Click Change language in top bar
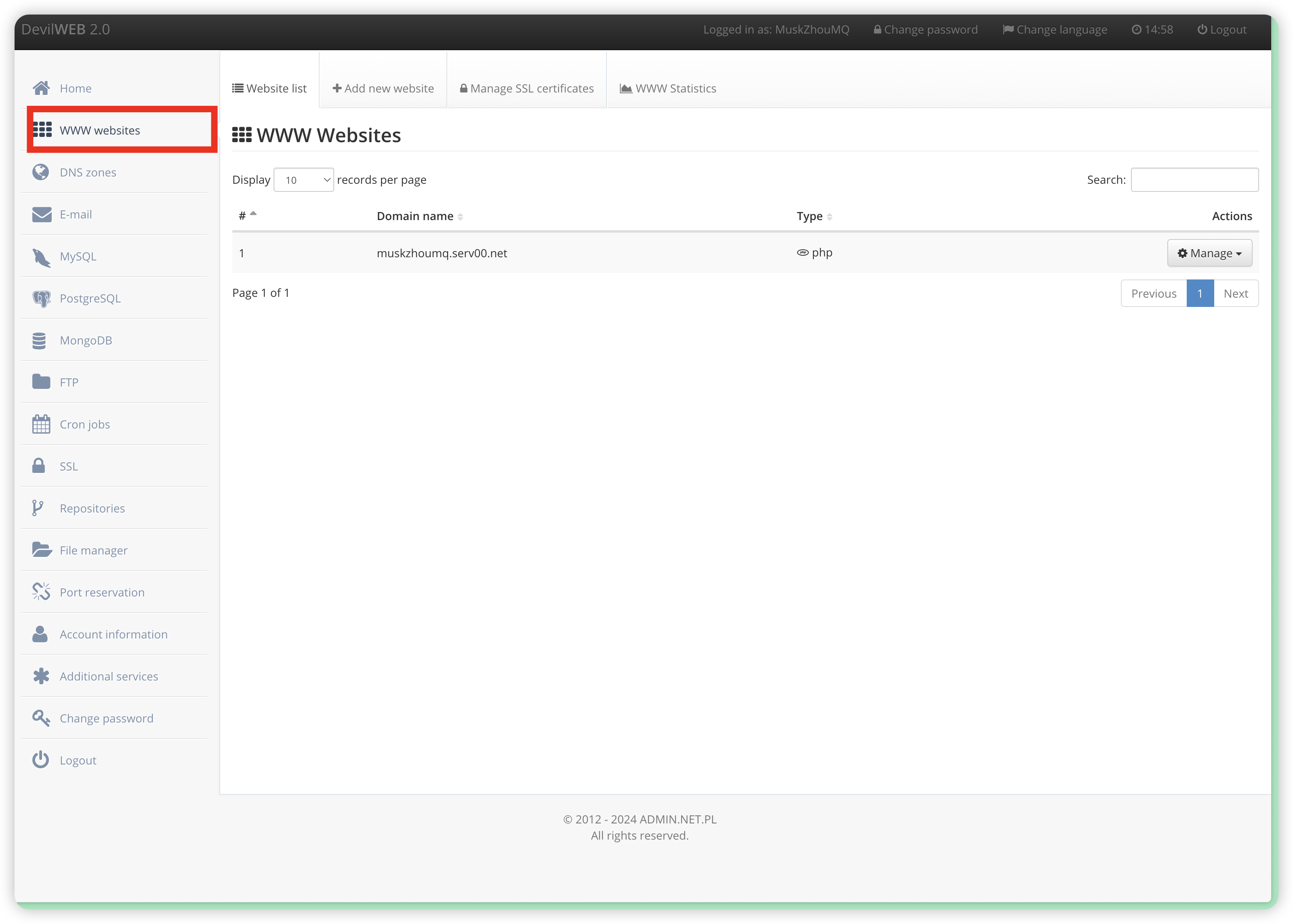This screenshot has width=1293, height=924. [x=1055, y=29]
